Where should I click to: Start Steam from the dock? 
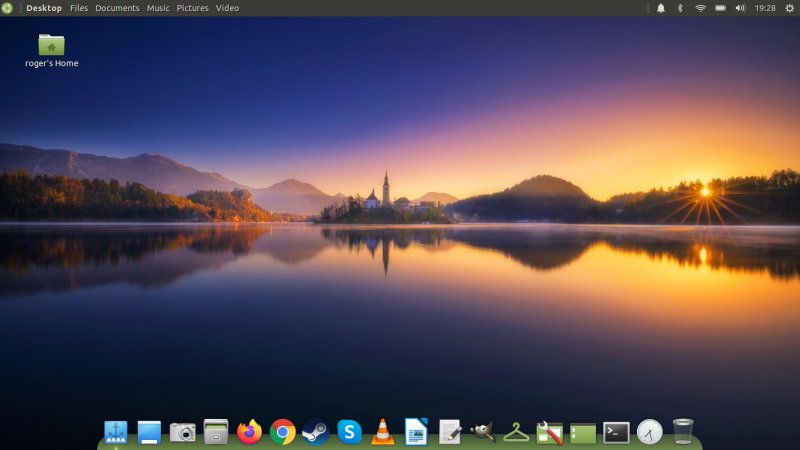(x=315, y=432)
